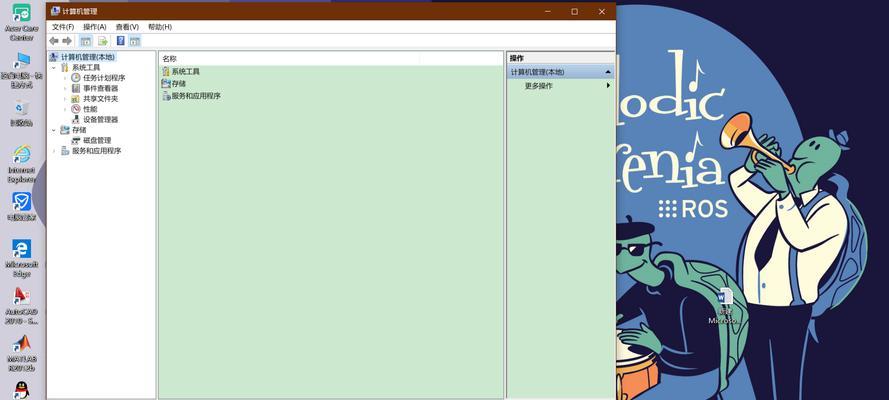This screenshot has height=400, width=889.
Task: Collapse the 存储 tree node arrow
Action: coord(54,130)
